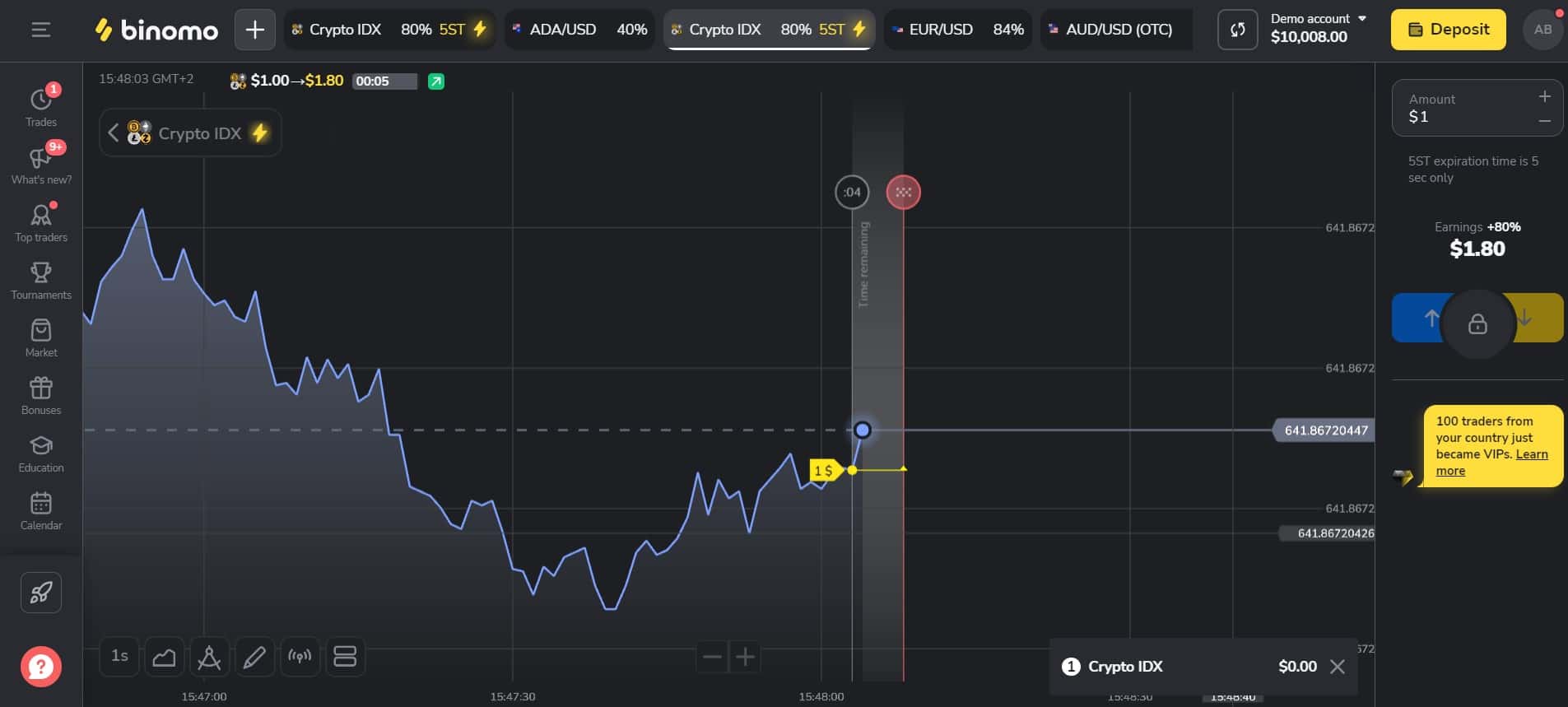This screenshot has width=1568, height=707.
Task: Open the Crypto IDX asset selector
Action: tap(190, 133)
